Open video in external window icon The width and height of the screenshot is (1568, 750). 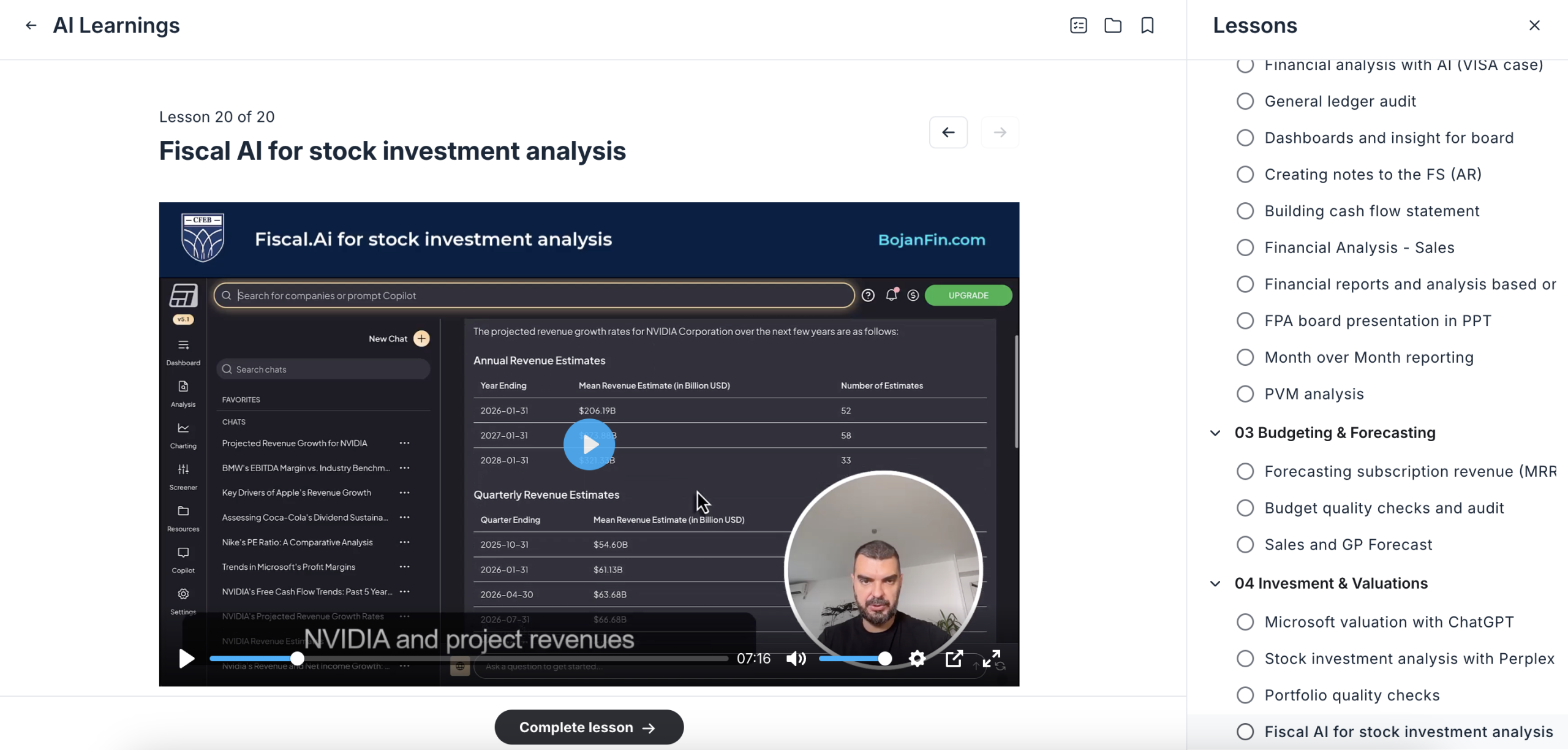tap(954, 659)
